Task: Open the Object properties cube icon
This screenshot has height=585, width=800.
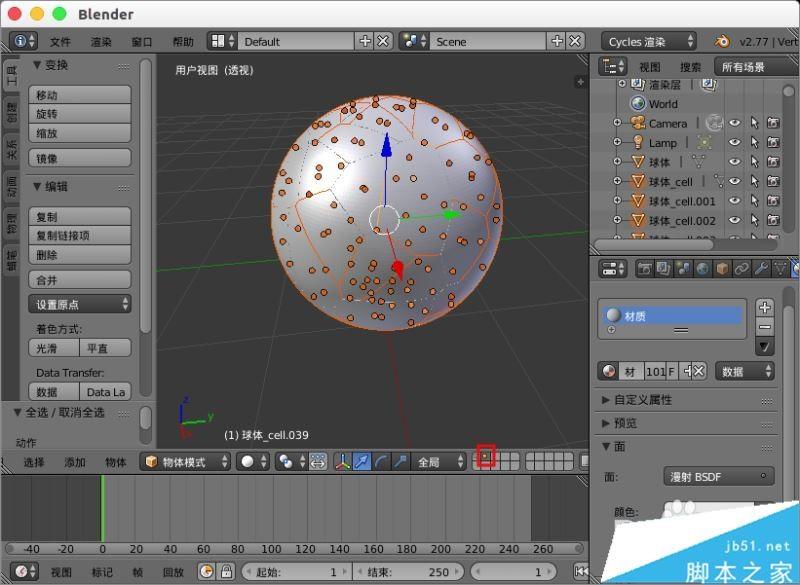Action: tap(721, 270)
